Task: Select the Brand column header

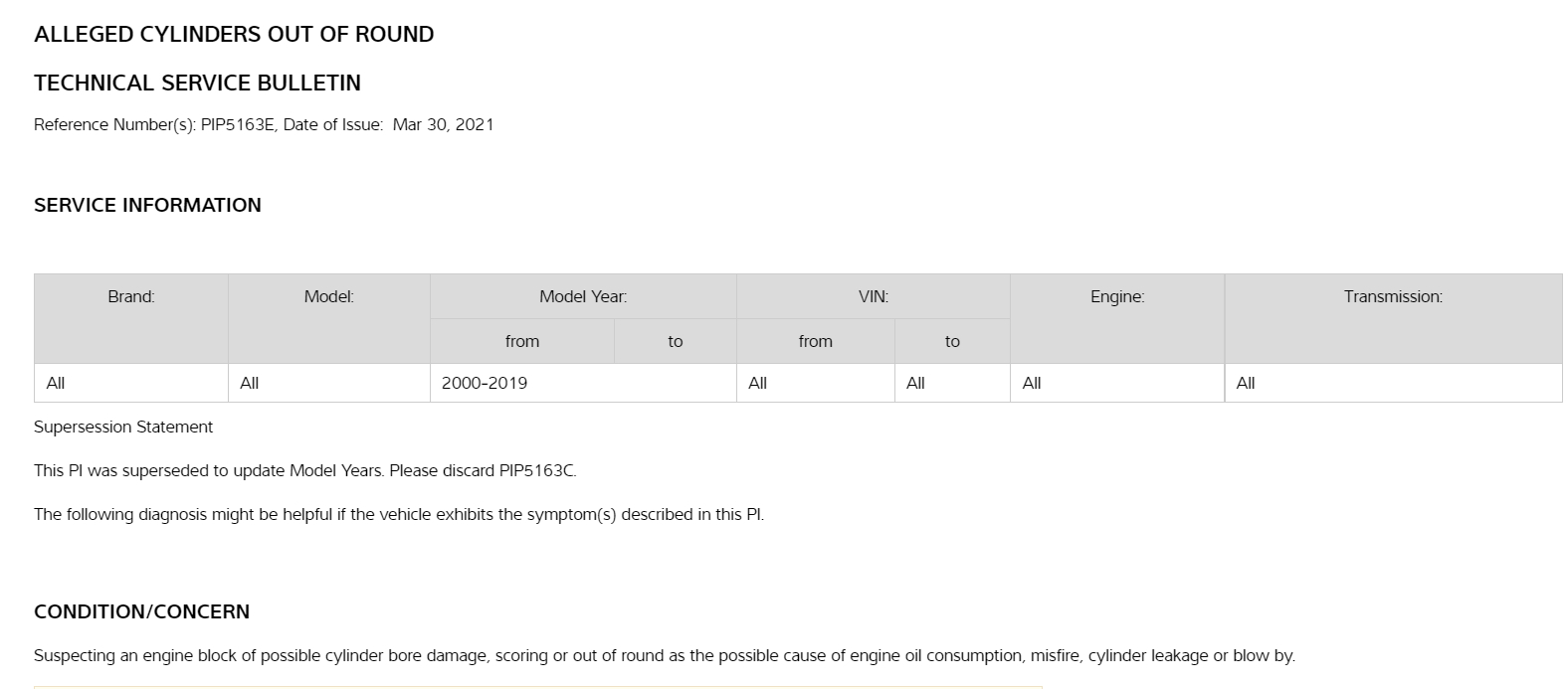Action: click(131, 296)
